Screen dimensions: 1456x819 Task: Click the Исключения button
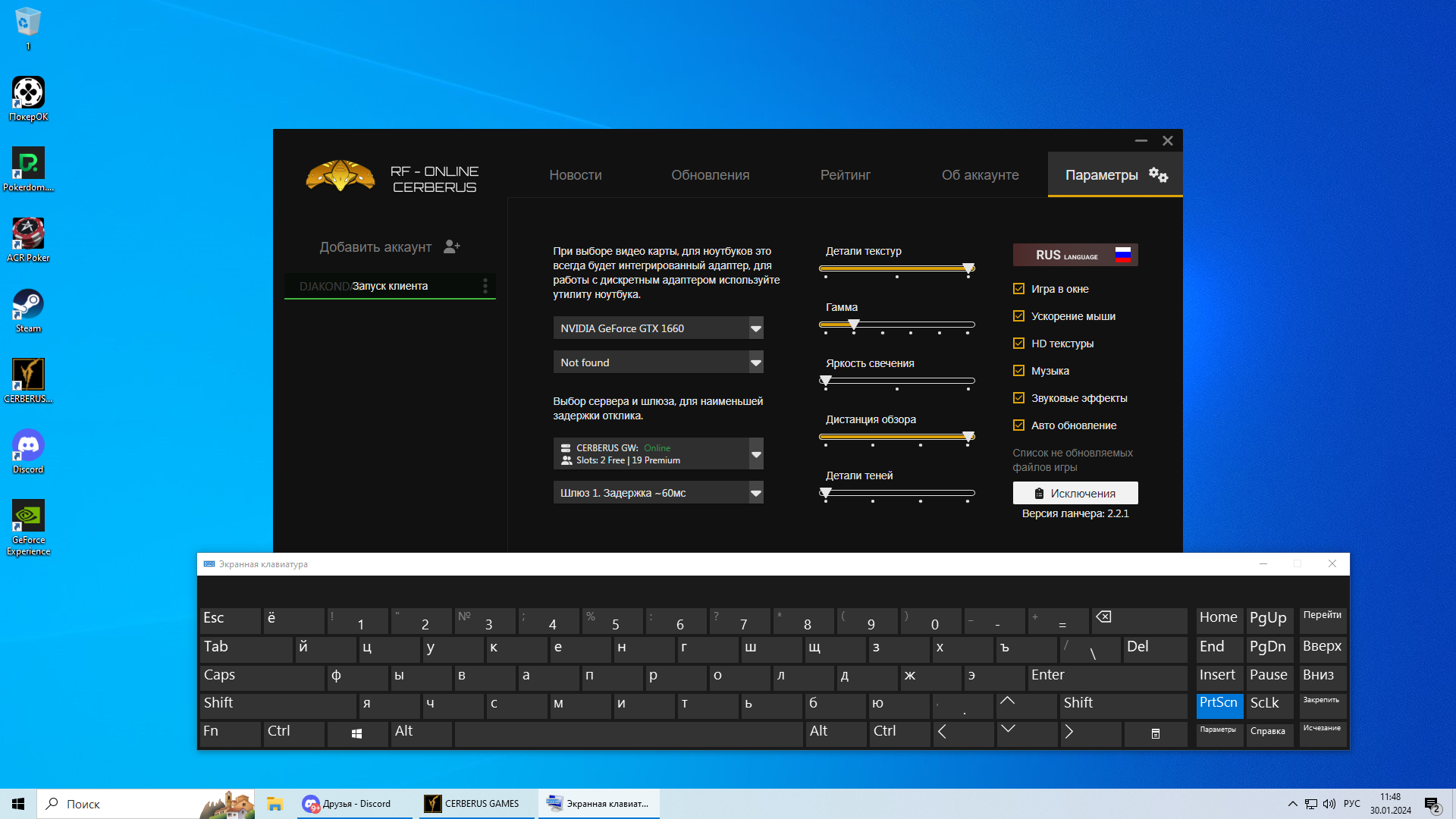[x=1075, y=493]
